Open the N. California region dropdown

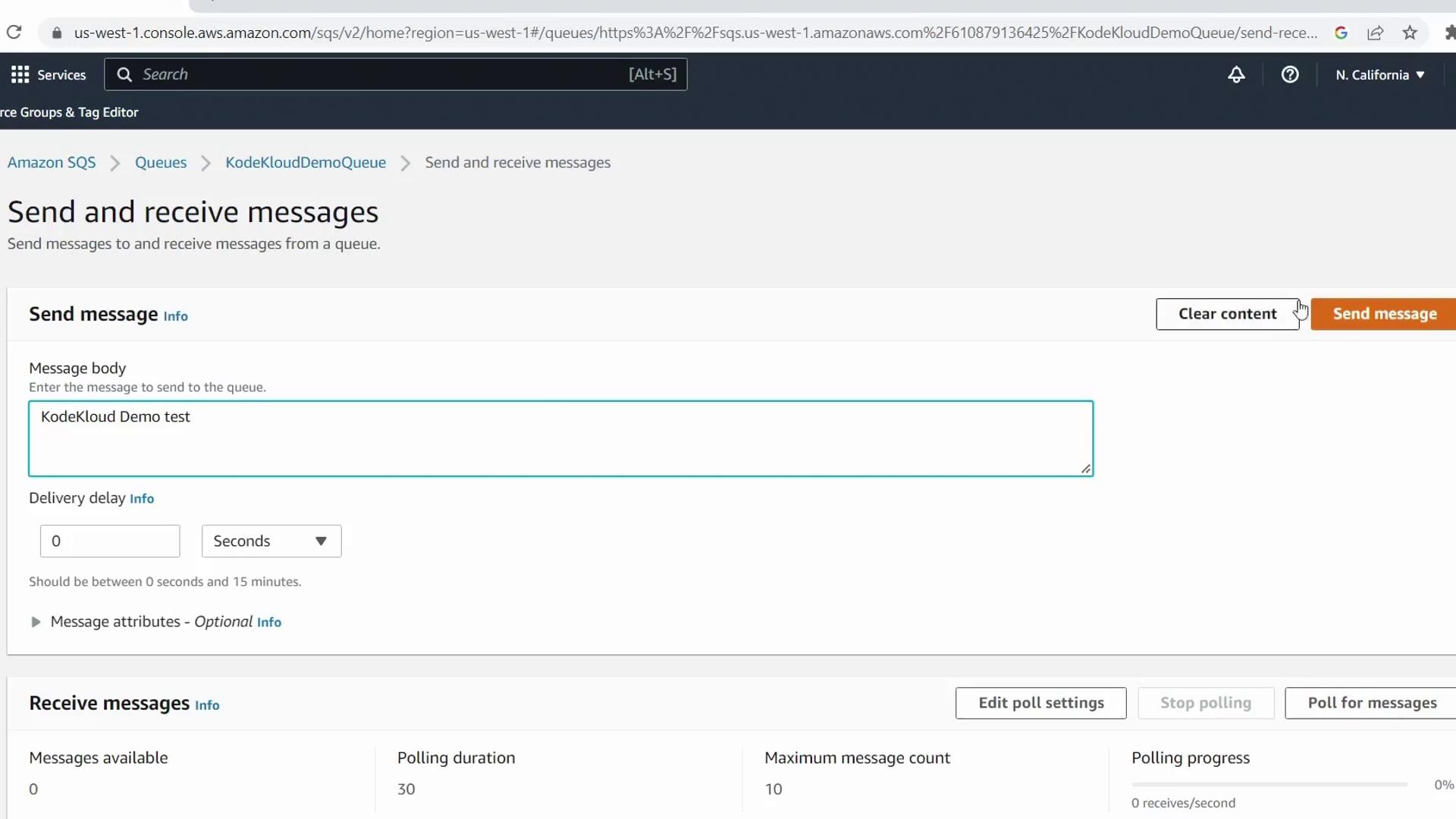[1380, 74]
